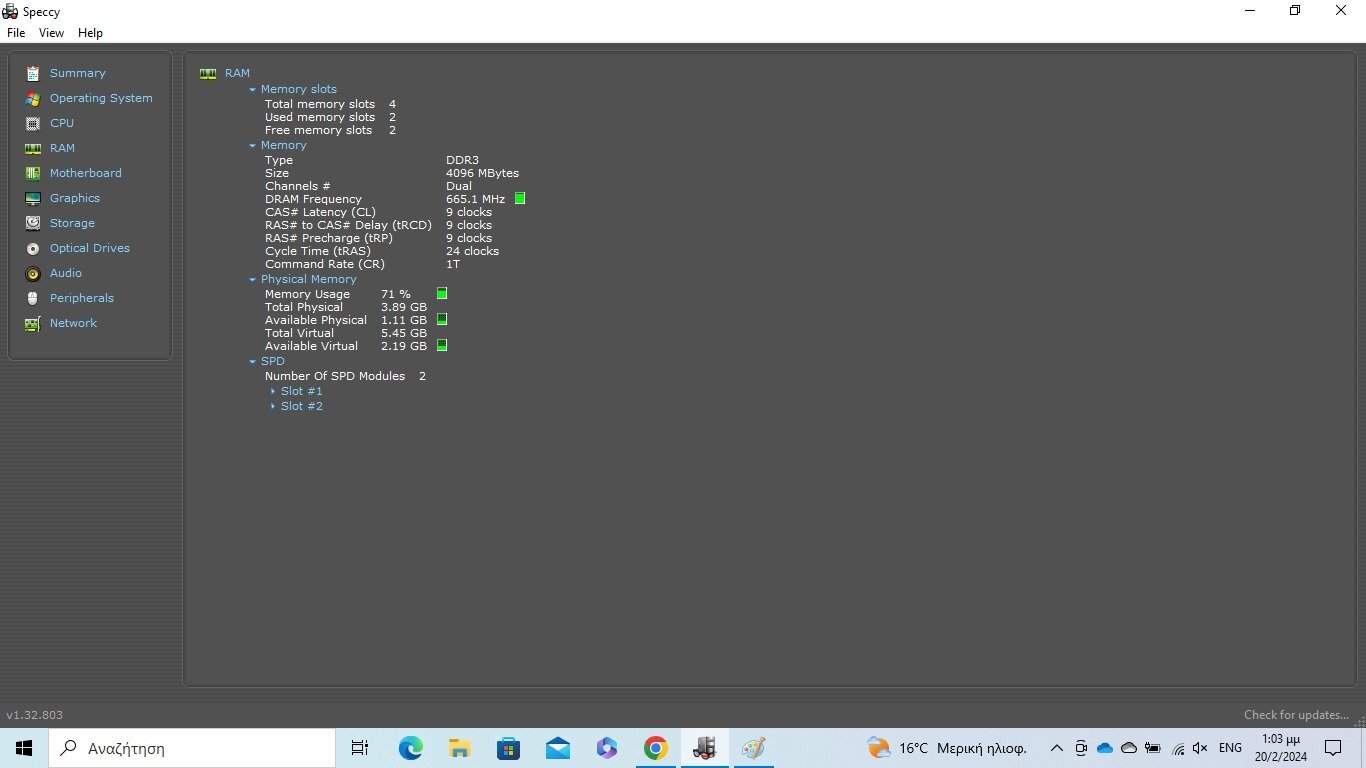
Task: Click the Copilot icon on taskbar
Action: 606,748
